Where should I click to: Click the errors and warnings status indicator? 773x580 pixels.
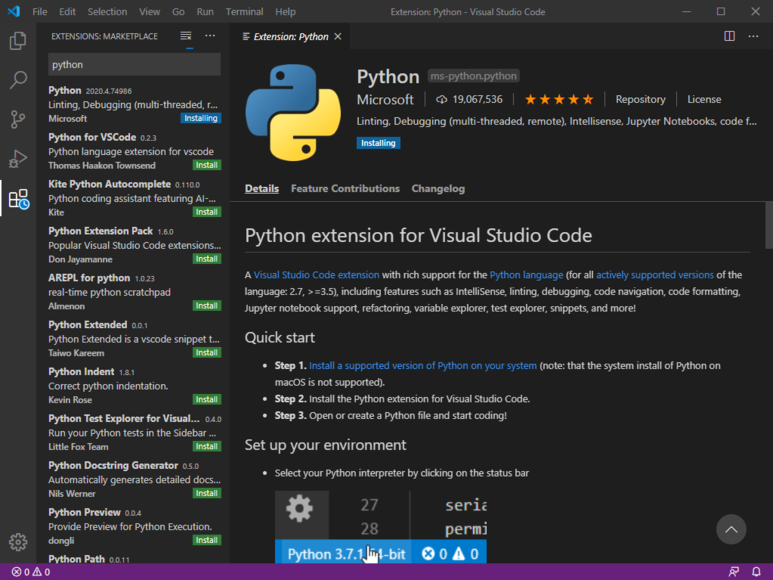click(31, 572)
